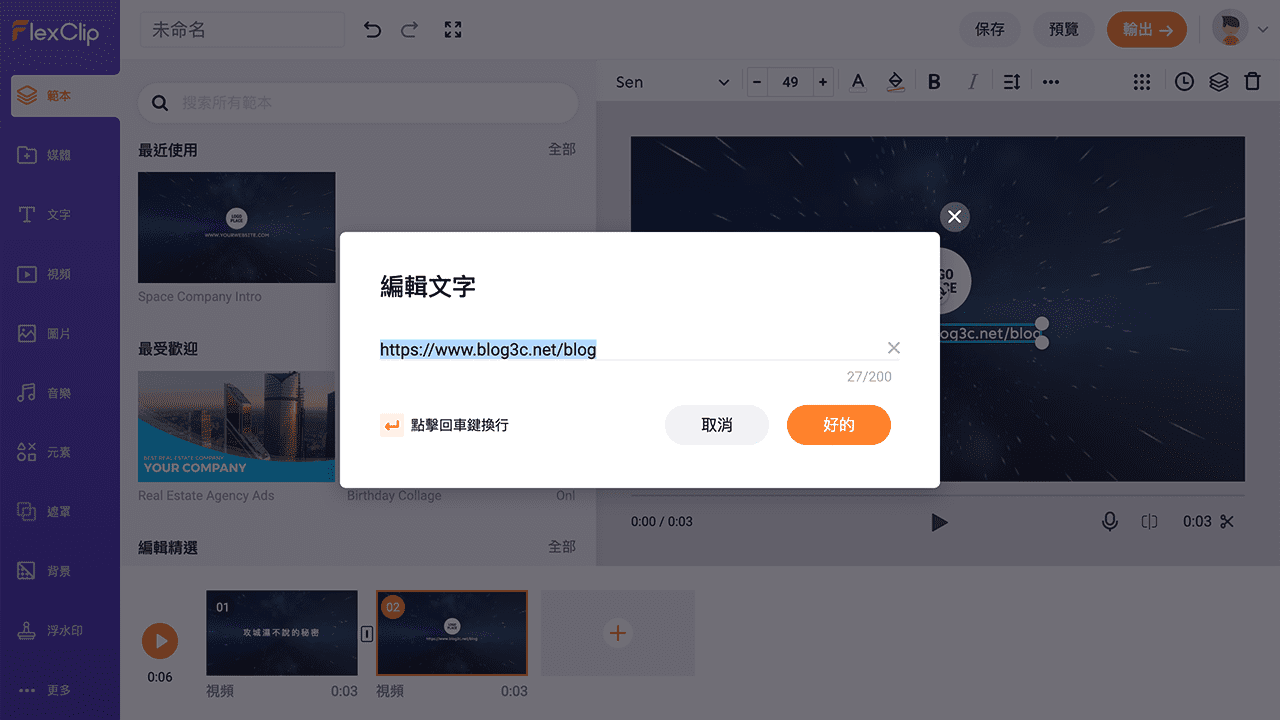Open the Sen font family dropdown
This screenshot has width=1280, height=720.
point(675,82)
